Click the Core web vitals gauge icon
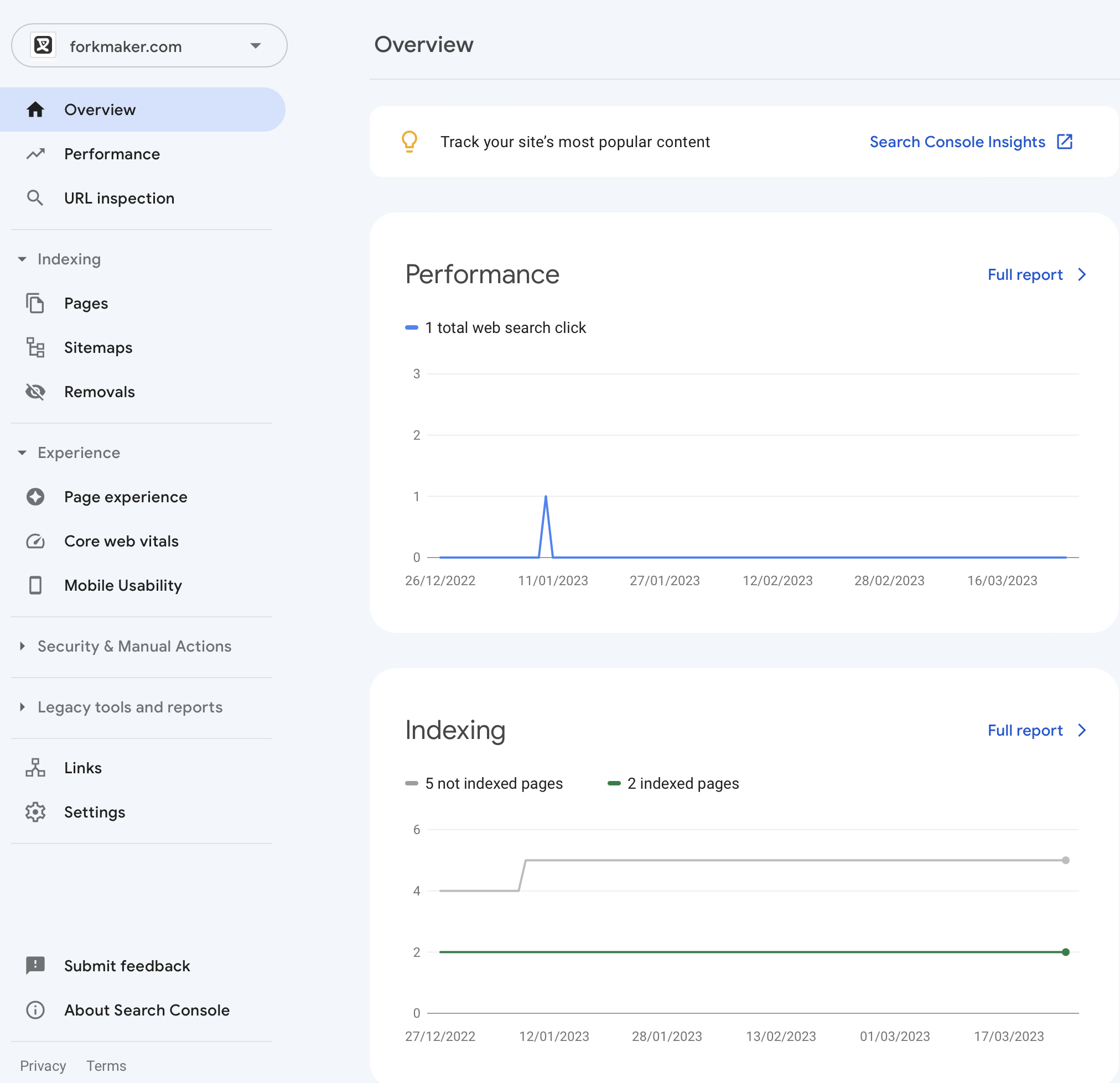The image size is (1120, 1083). point(35,541)
